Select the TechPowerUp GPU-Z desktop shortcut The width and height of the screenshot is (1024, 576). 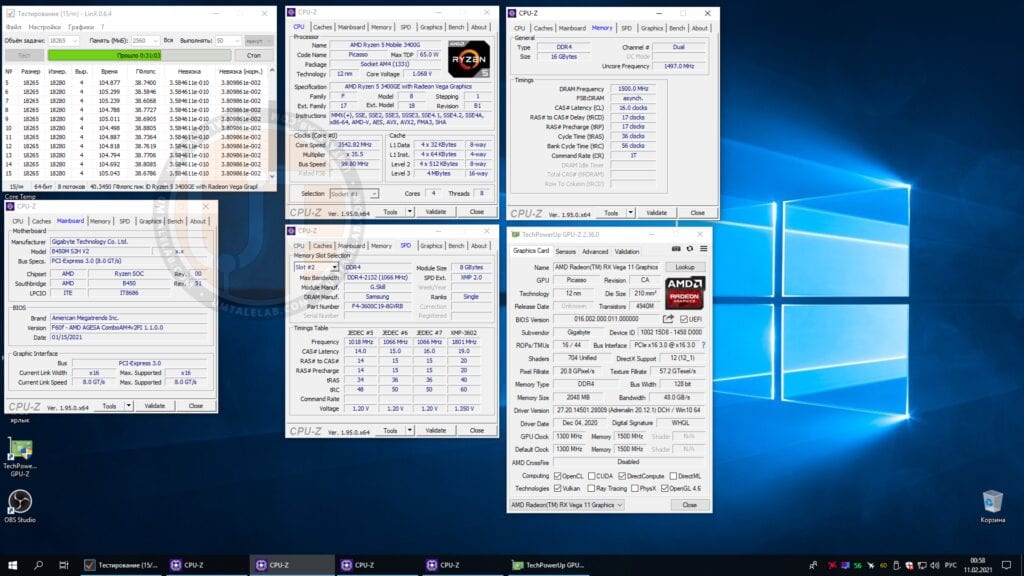20,456
